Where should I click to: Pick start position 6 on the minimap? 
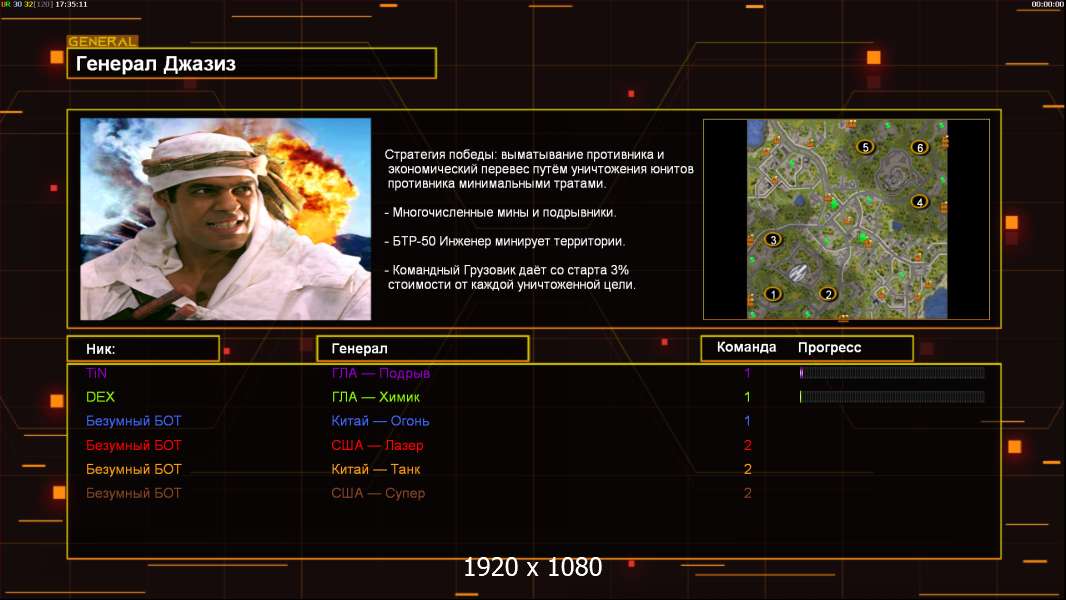tap(920, 148)
